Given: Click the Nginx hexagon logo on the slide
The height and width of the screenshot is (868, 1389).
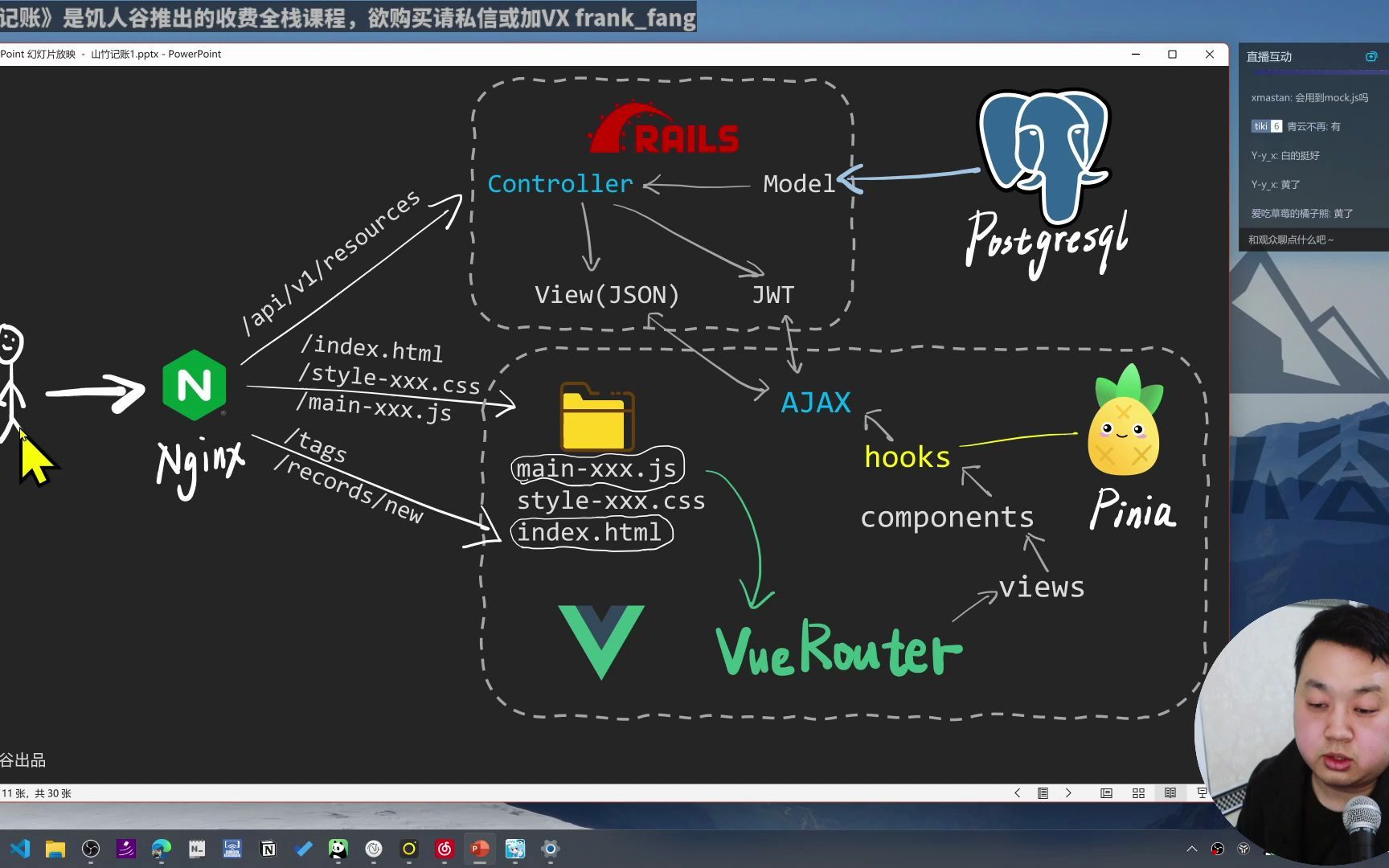Looking at the screenshot, I should 195,385.
